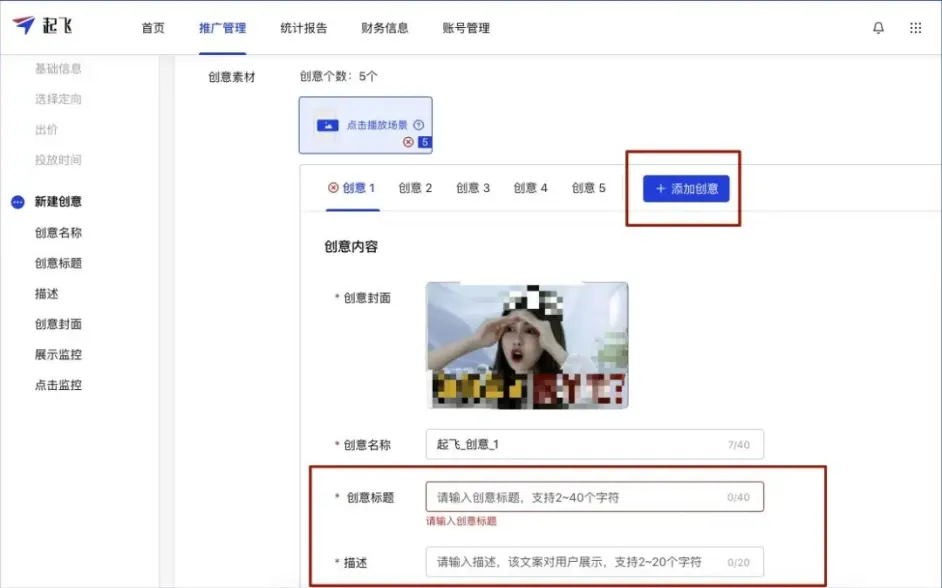This screenshot has height=588, width=942.
Task: Click the blue step indicator beside 新建创意
Action: pyautogui.click(x=18, y=202)
